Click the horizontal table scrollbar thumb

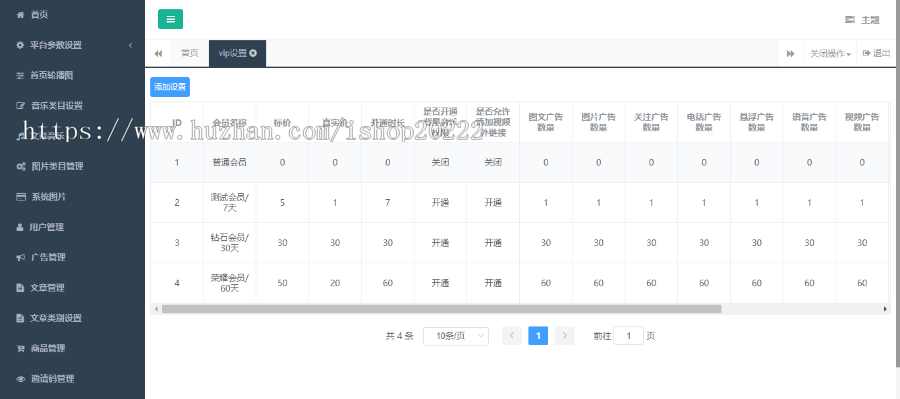(x=441, y=309)
